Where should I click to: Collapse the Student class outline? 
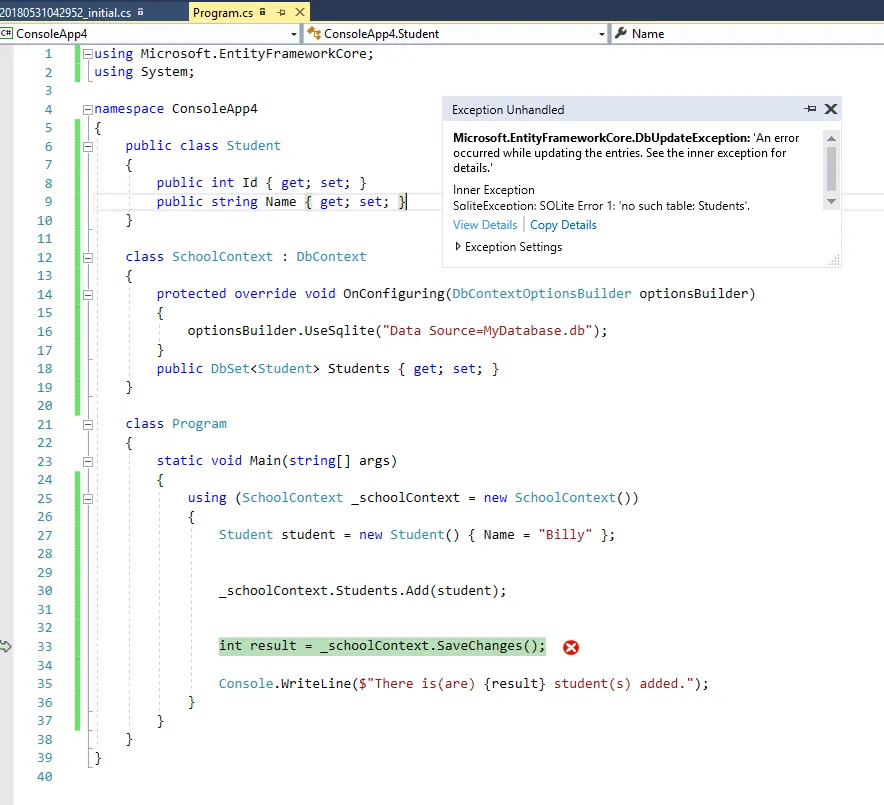point(88,146)
